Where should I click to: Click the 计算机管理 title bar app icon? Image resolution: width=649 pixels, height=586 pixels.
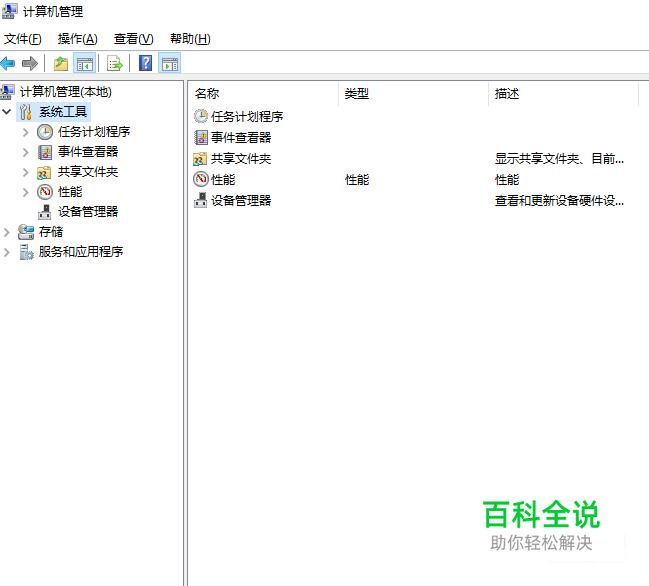10,11
